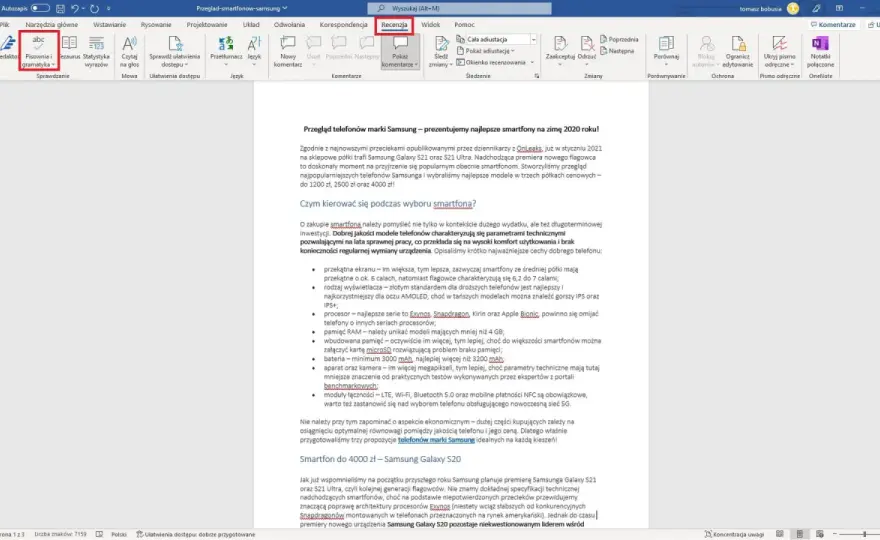
Task: Switch to the Projektowanie tab
Action: [x=207, y=25]
